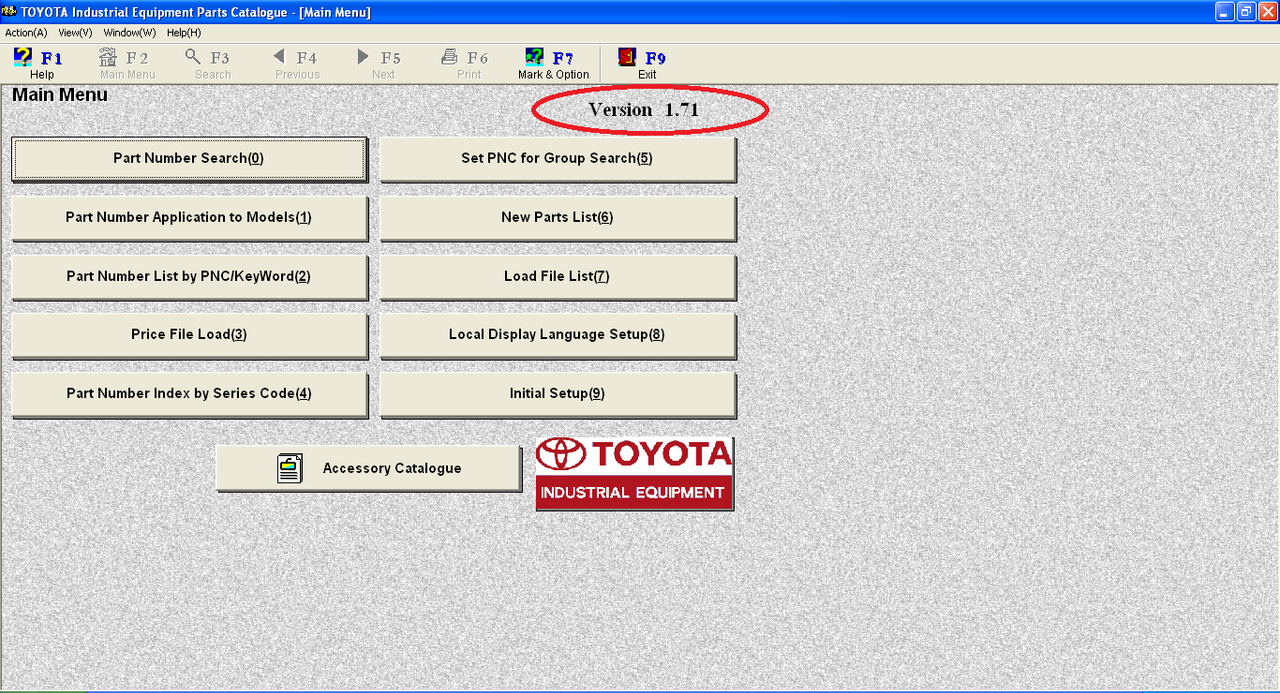Open Part Number Search(0)

189,159
